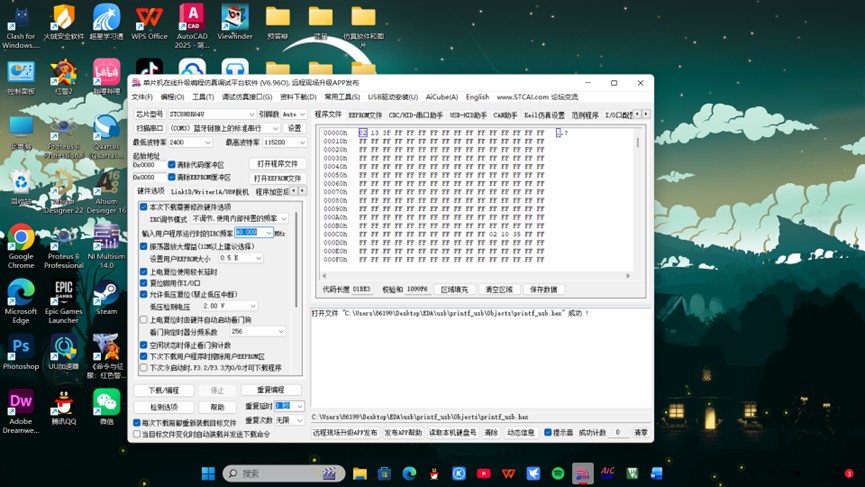
Task: Open Viewfinder desktop icon
Action: pyautogui.click(x=235, y=23)
